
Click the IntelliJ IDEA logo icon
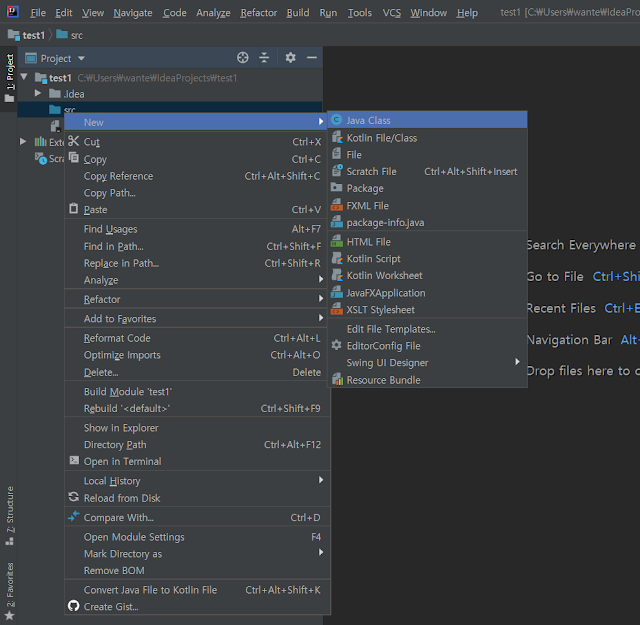(x=13, y=11)
